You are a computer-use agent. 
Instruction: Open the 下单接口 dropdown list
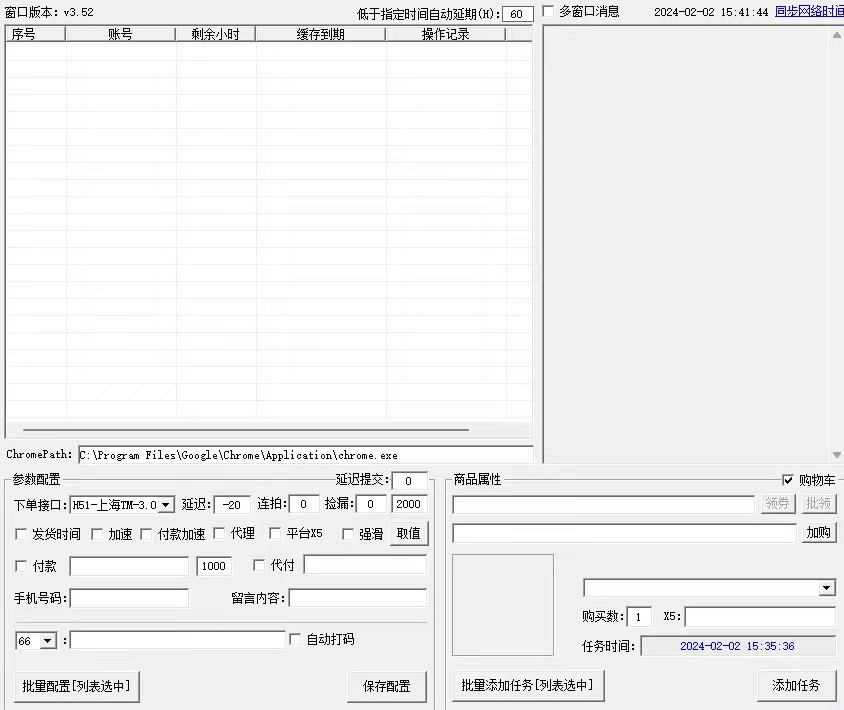tap(166, 505)
